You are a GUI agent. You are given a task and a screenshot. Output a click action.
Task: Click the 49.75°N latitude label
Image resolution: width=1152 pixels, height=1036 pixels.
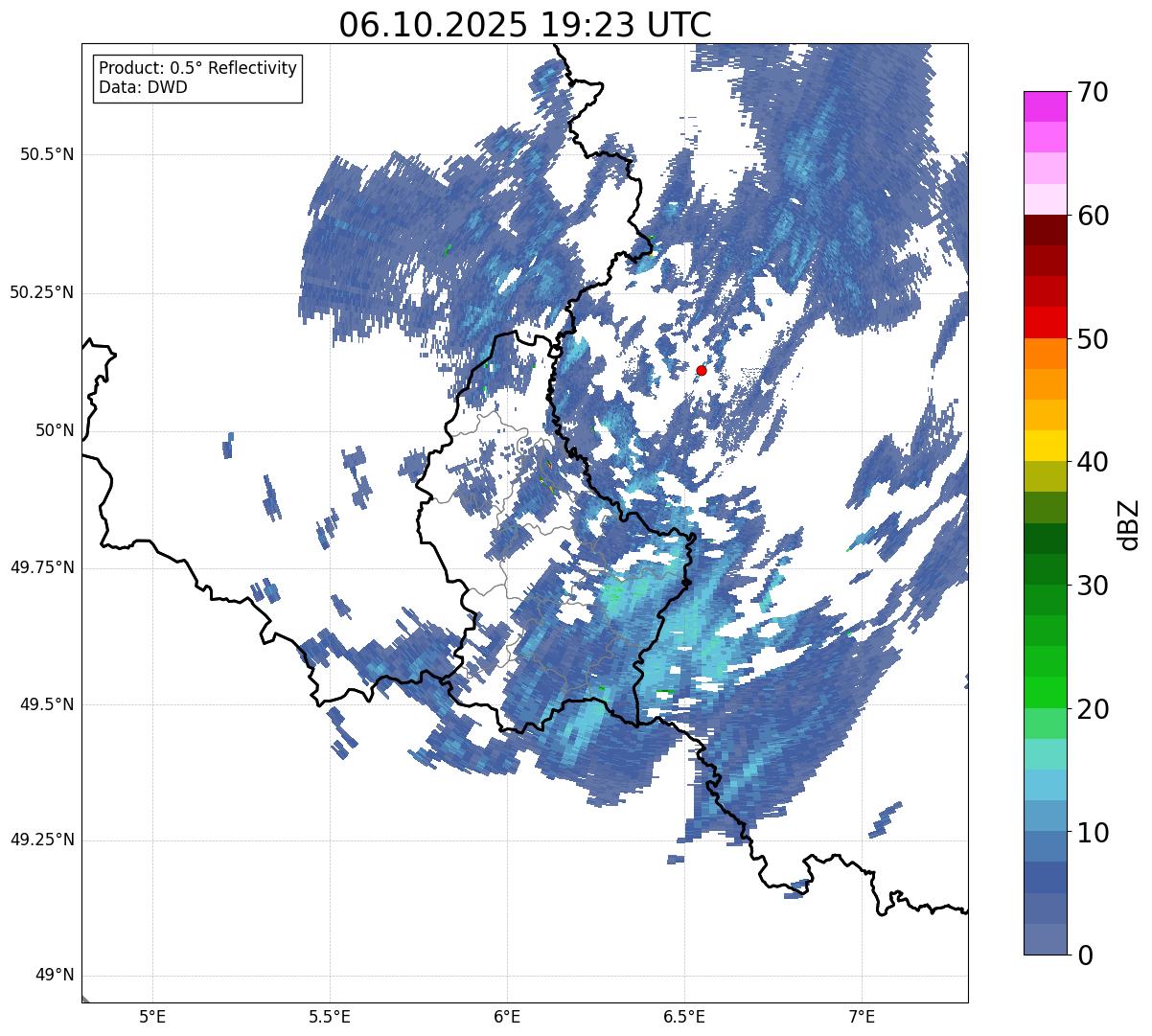[x=42, y=567]
